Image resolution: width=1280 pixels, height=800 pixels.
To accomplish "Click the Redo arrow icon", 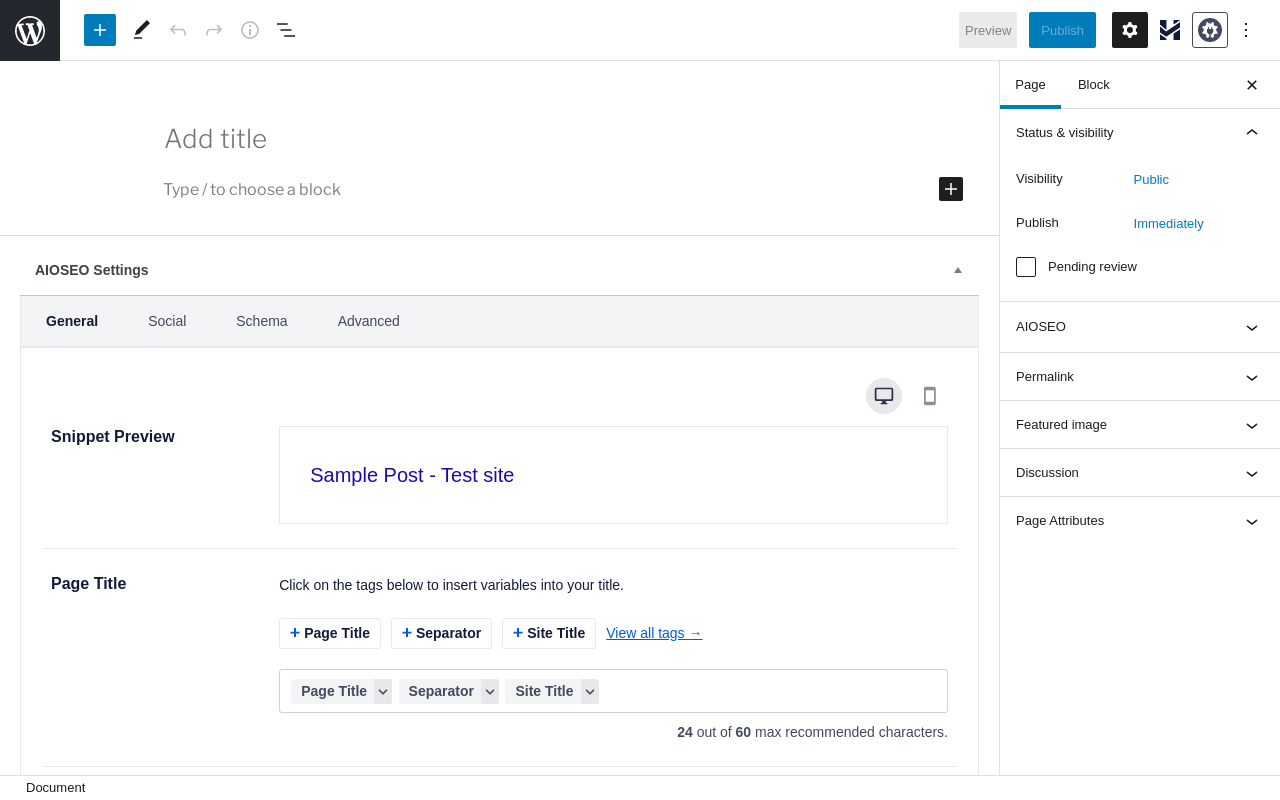I will point(214,30).
